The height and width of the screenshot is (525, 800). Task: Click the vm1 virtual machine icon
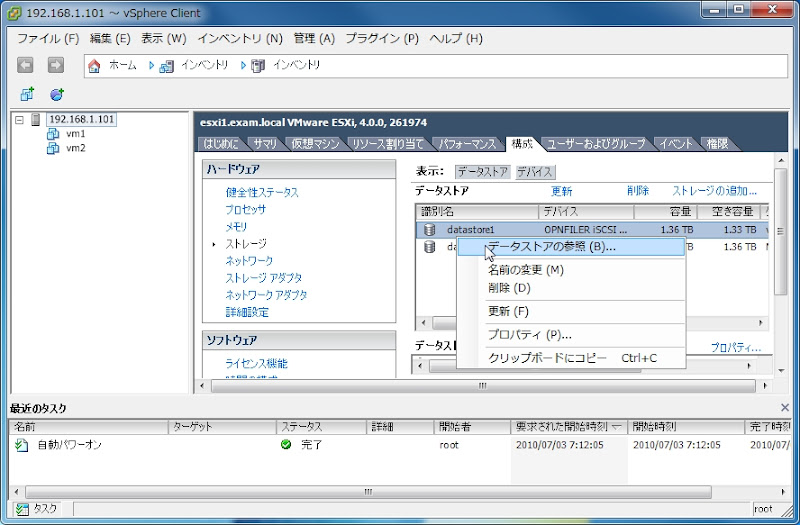pyautogui.click(x=53, y=134)
